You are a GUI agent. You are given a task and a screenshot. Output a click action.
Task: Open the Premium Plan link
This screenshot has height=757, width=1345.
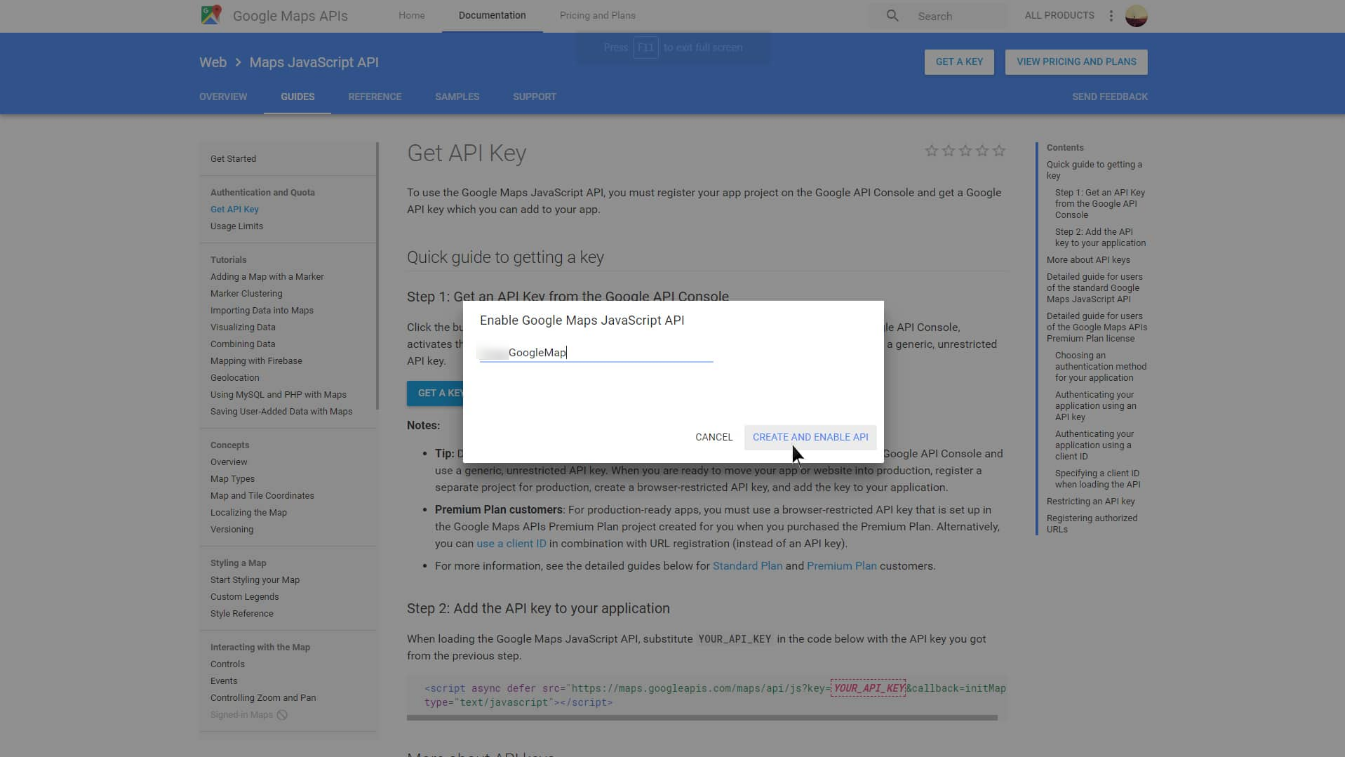point(841,566)
